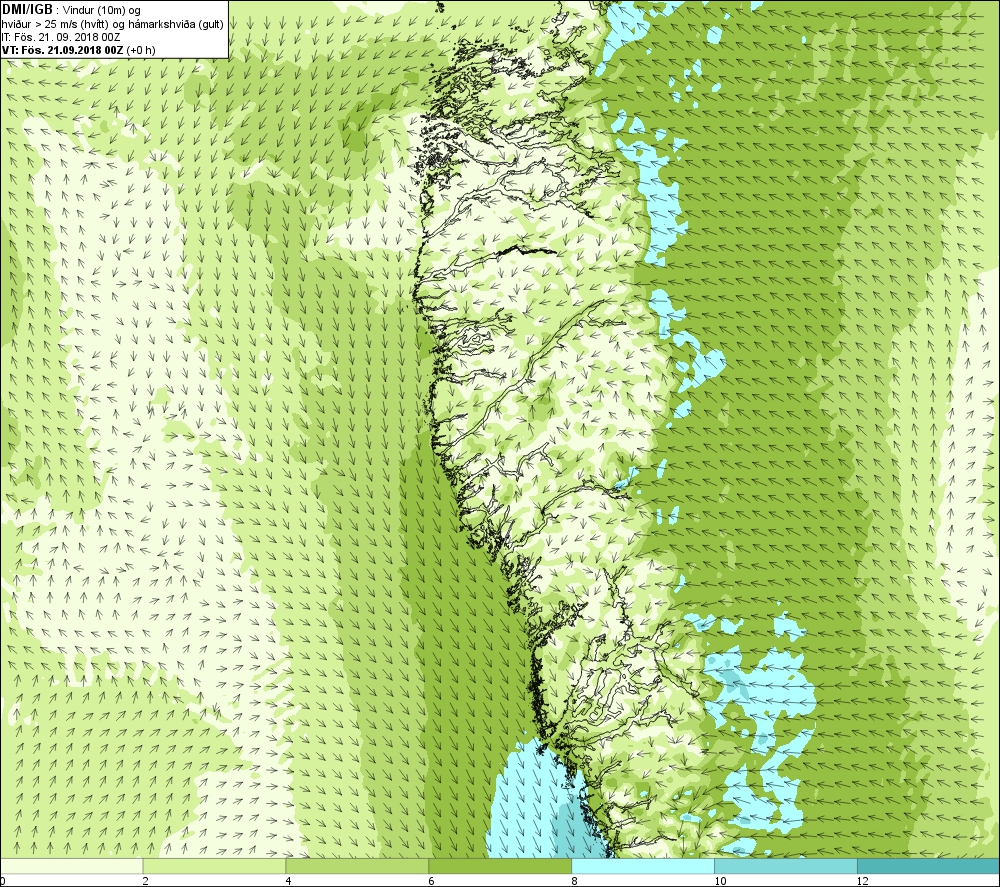Viewport: 1000px width, 887px height.
Task: Click the 'IT: Fös. 21. 09. 2018 00Z' line
Action: 61,37
